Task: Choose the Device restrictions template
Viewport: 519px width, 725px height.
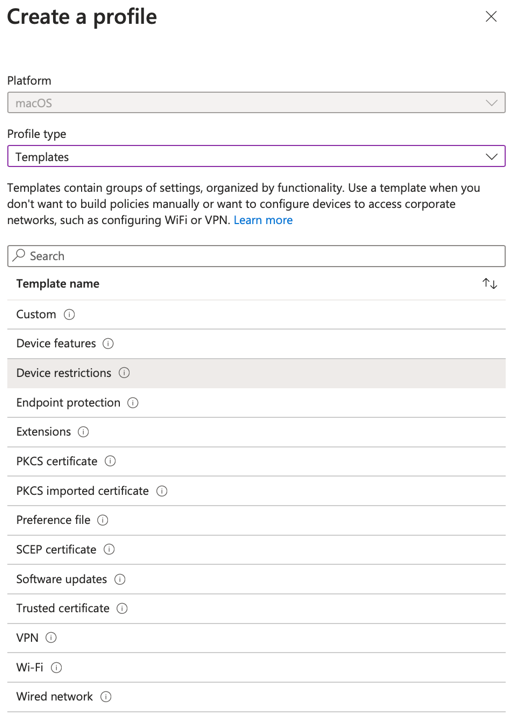Action: pyautogui.click(x=256, y=373)
